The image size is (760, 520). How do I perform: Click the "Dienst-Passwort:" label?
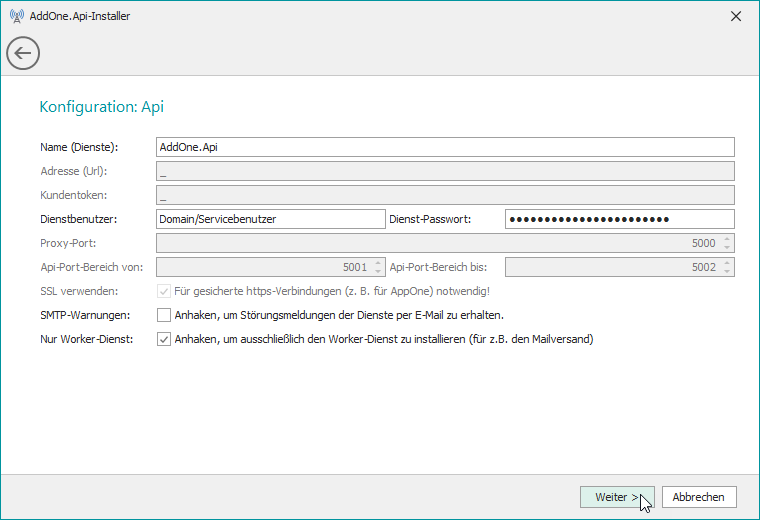(430, 219)
